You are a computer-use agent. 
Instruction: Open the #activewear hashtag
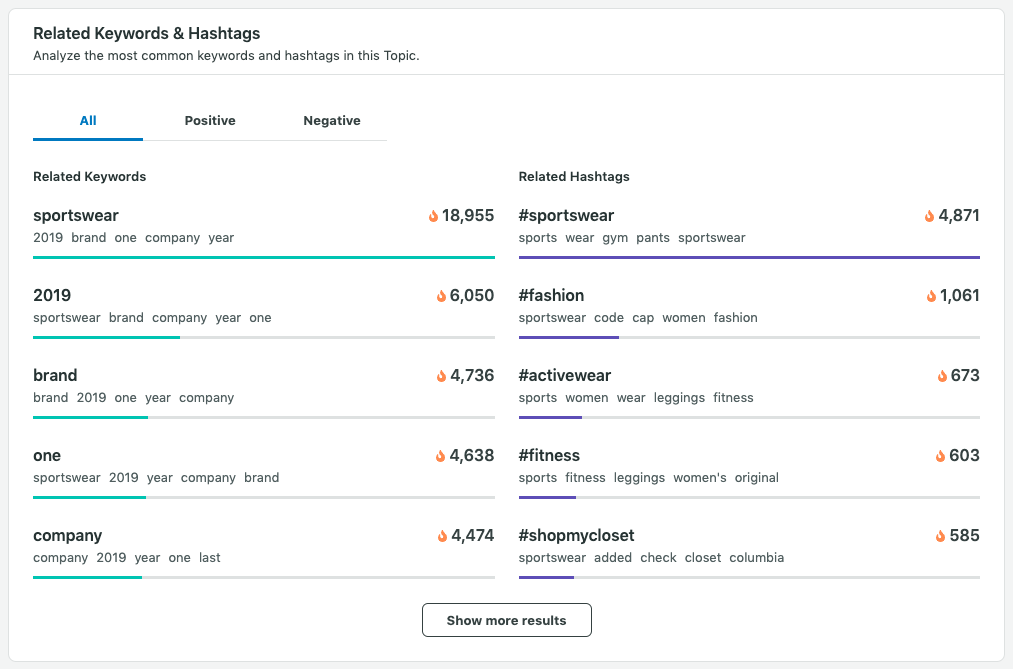[565, 376]
